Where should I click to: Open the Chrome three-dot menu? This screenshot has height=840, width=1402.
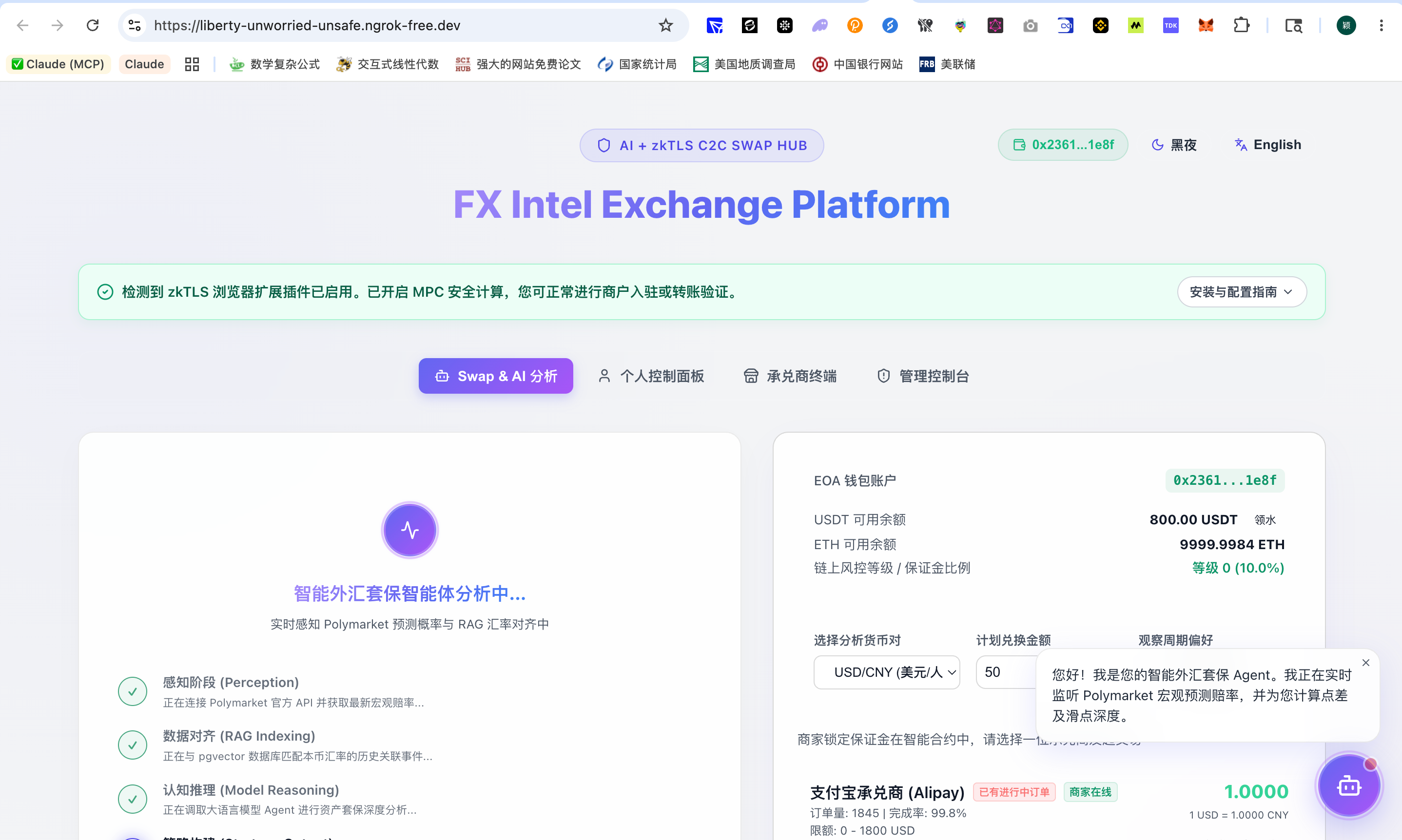1382,25
